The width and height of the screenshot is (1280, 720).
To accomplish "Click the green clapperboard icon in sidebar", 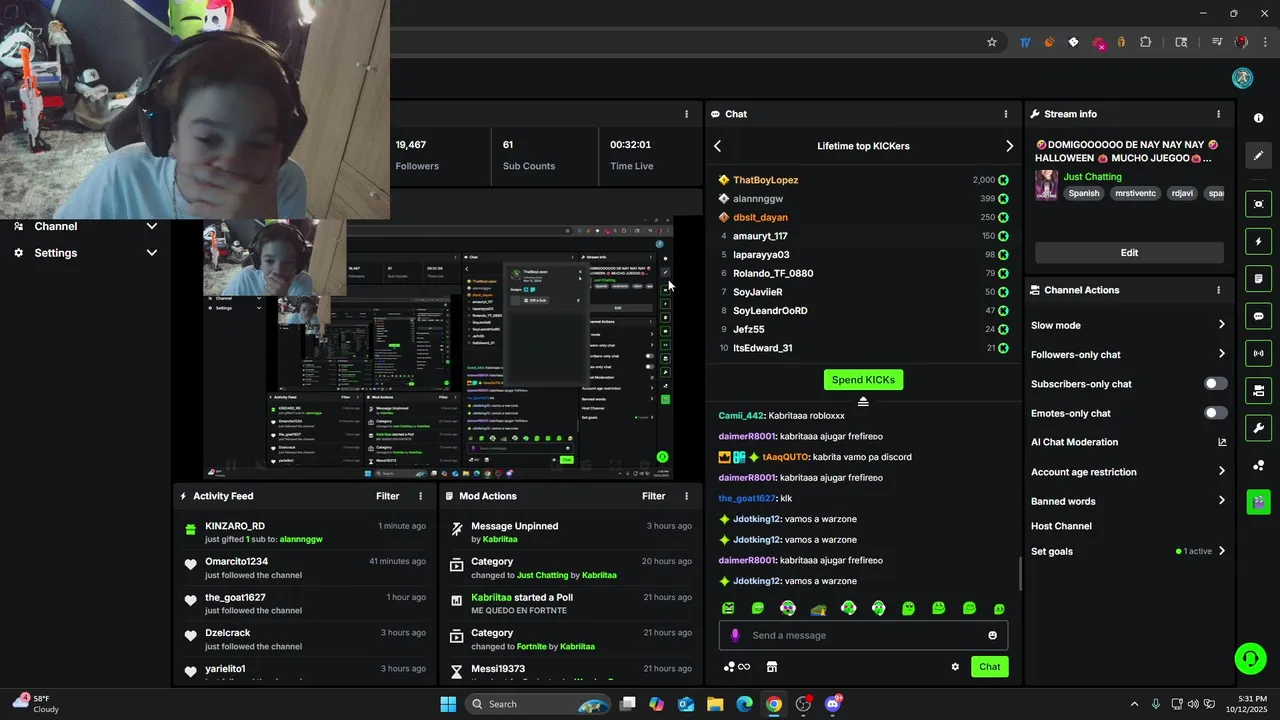I will (x=1258, y=502).
